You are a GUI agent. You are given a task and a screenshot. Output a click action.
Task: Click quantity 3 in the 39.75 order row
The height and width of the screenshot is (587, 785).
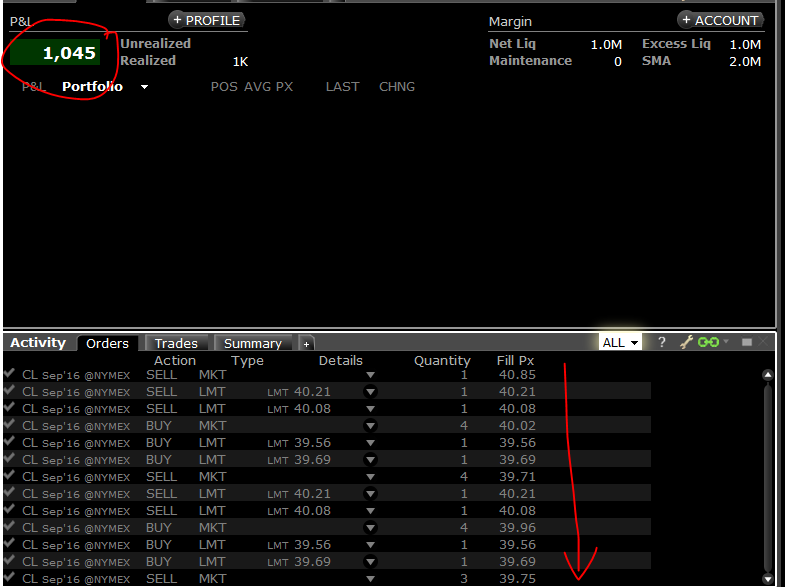coord(464,578)
